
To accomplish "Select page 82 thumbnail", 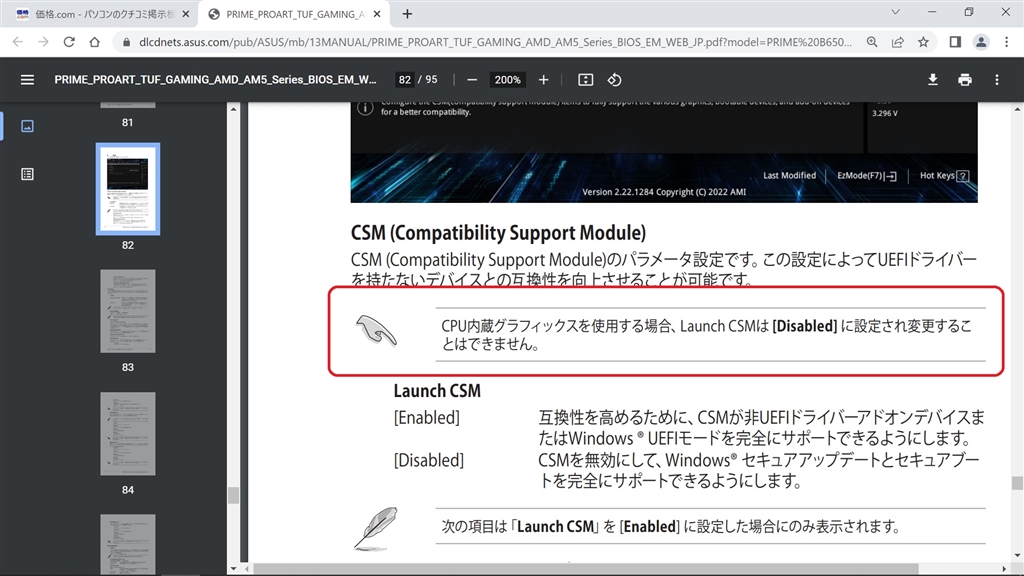I will pos(128,189).
